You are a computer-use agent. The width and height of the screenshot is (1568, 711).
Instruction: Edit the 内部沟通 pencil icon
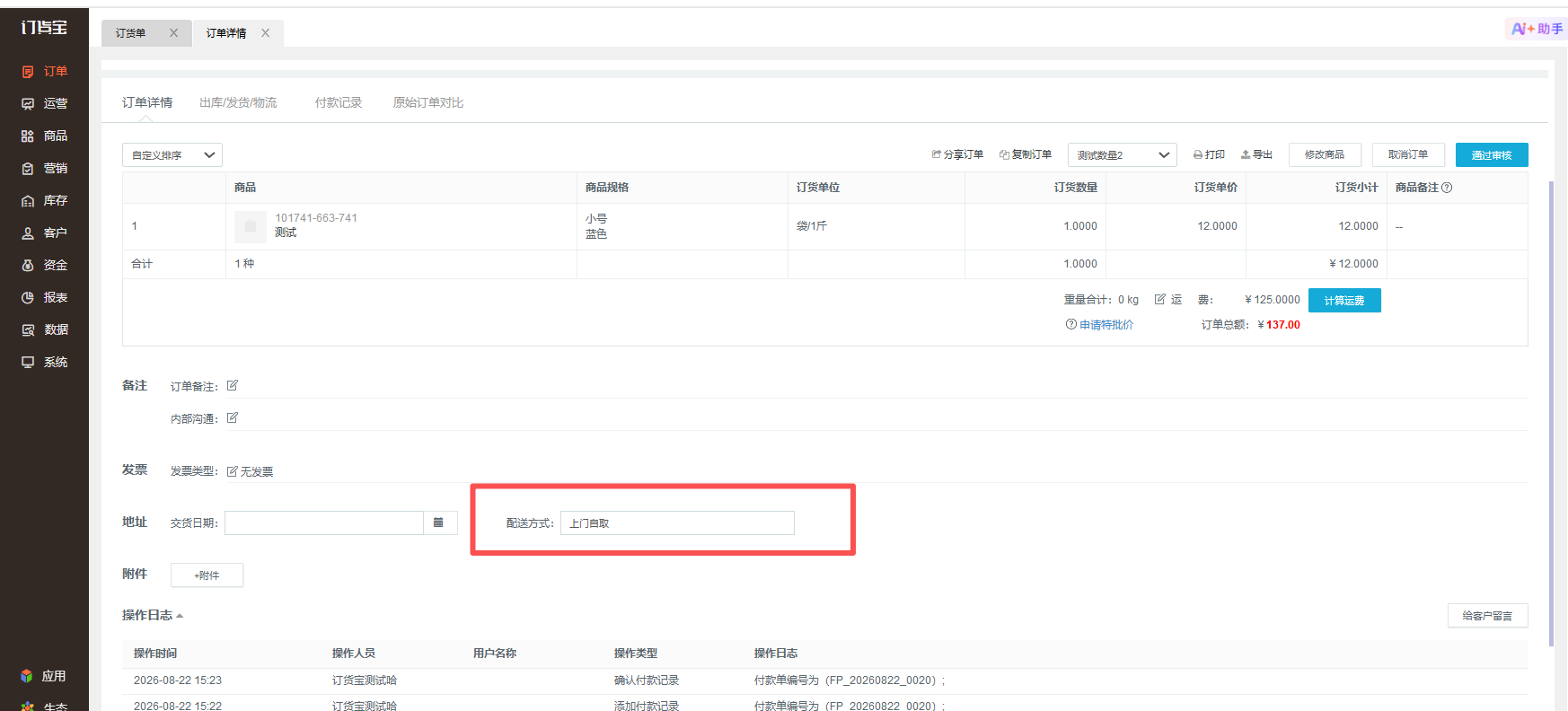tap(233, 417)
